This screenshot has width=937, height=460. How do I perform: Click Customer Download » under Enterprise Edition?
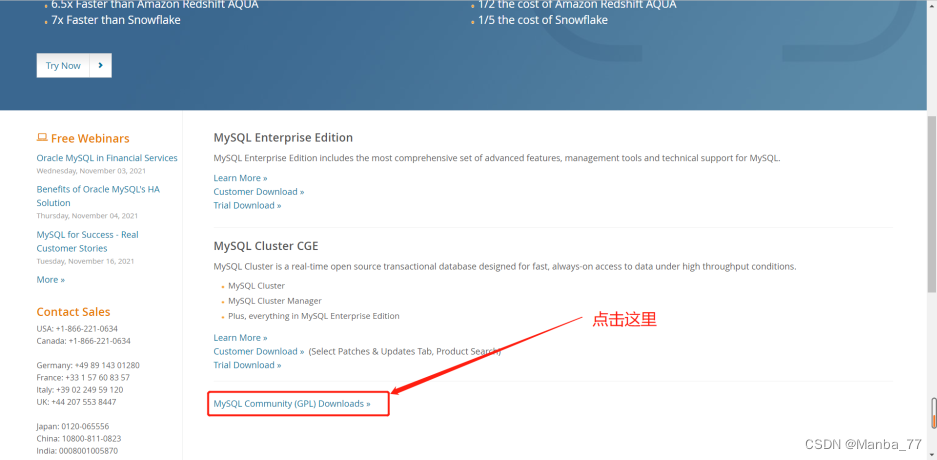[x=259, y=192]
